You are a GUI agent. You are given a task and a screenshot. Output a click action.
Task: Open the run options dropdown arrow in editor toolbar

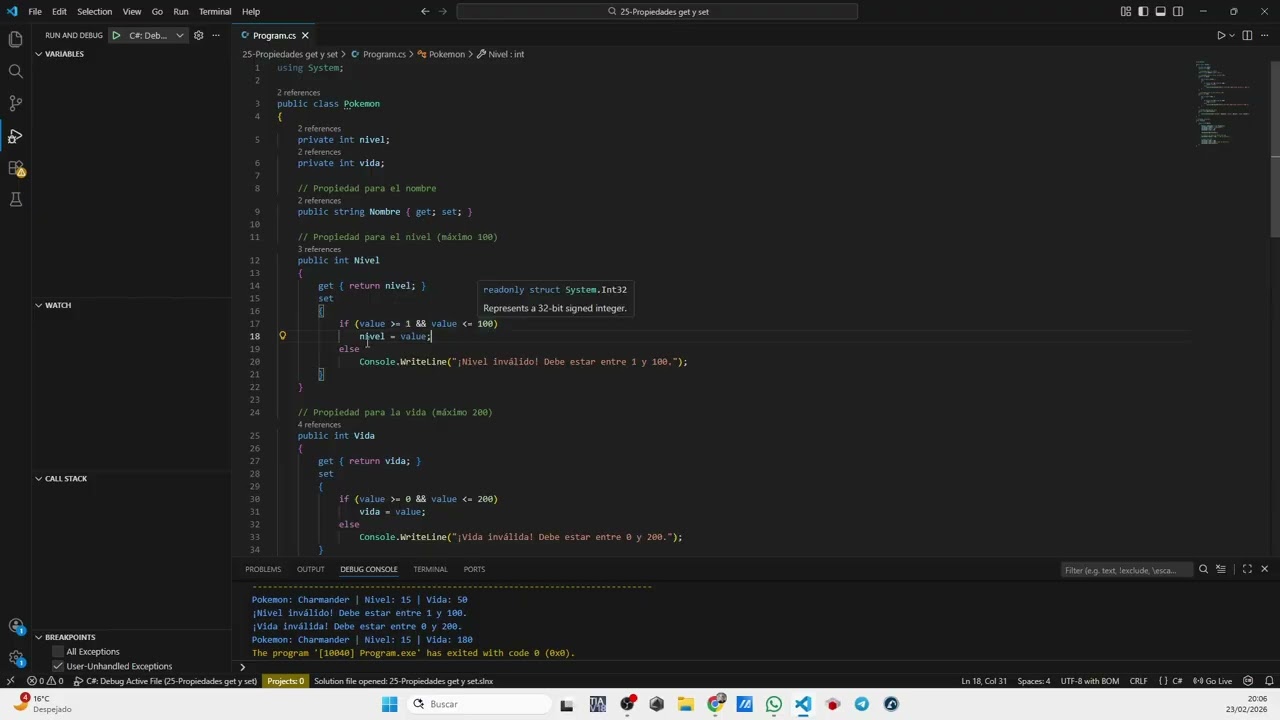1232,35
